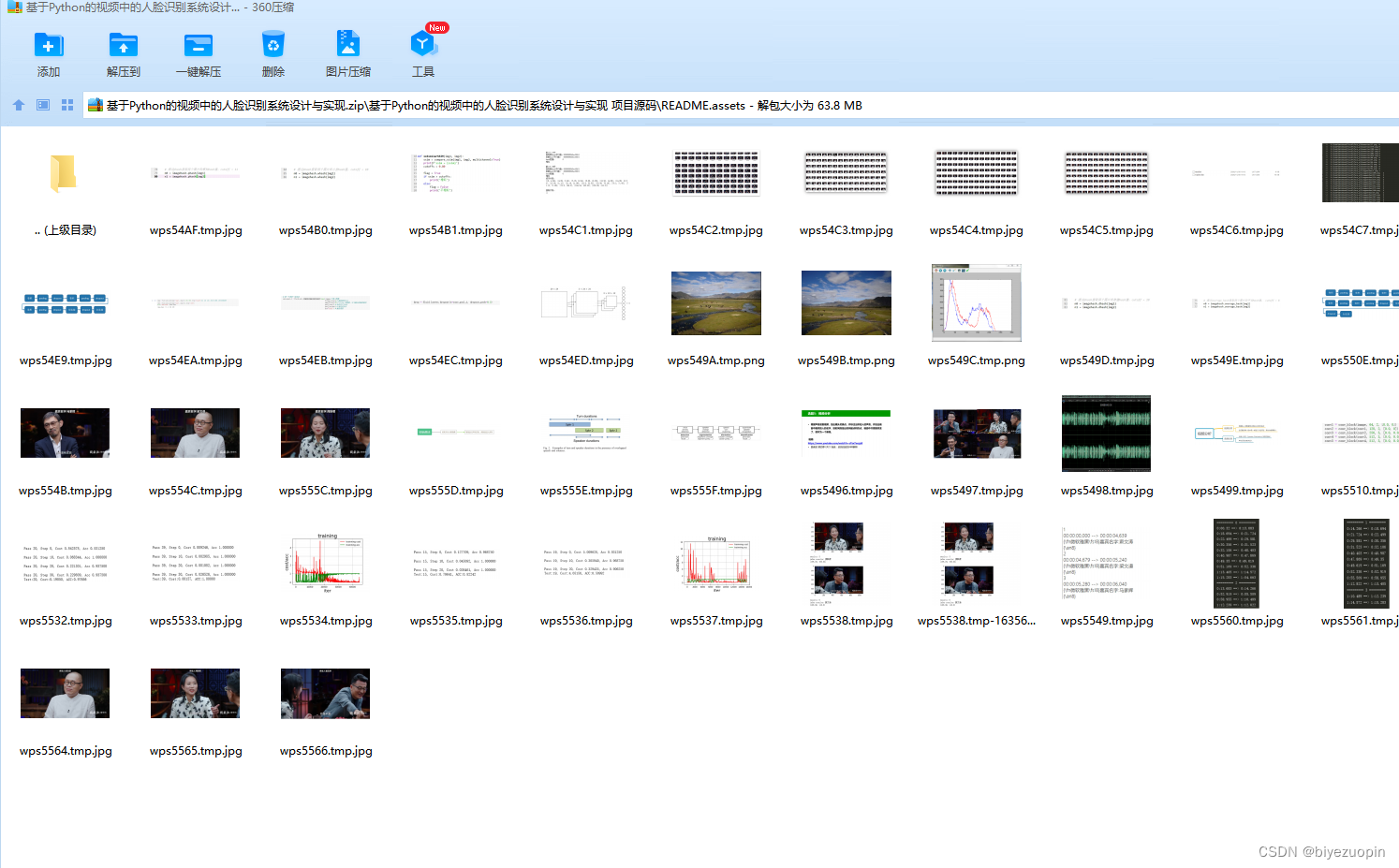Click the "..(上级目录)" label

[x=66, y=230]
